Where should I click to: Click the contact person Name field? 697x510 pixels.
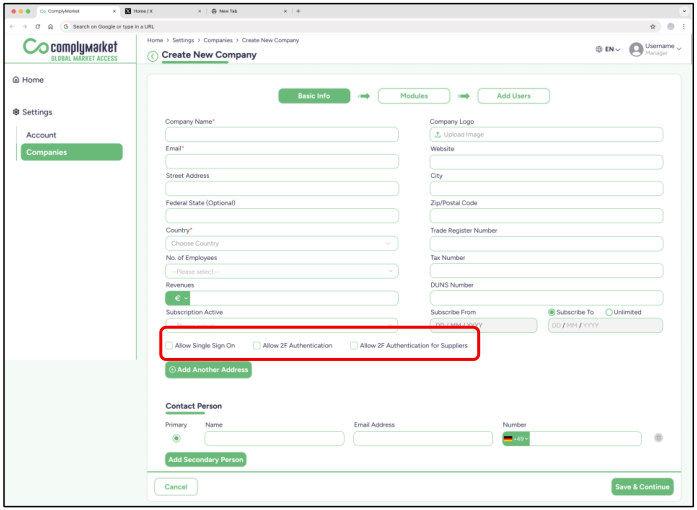(274, 439)
